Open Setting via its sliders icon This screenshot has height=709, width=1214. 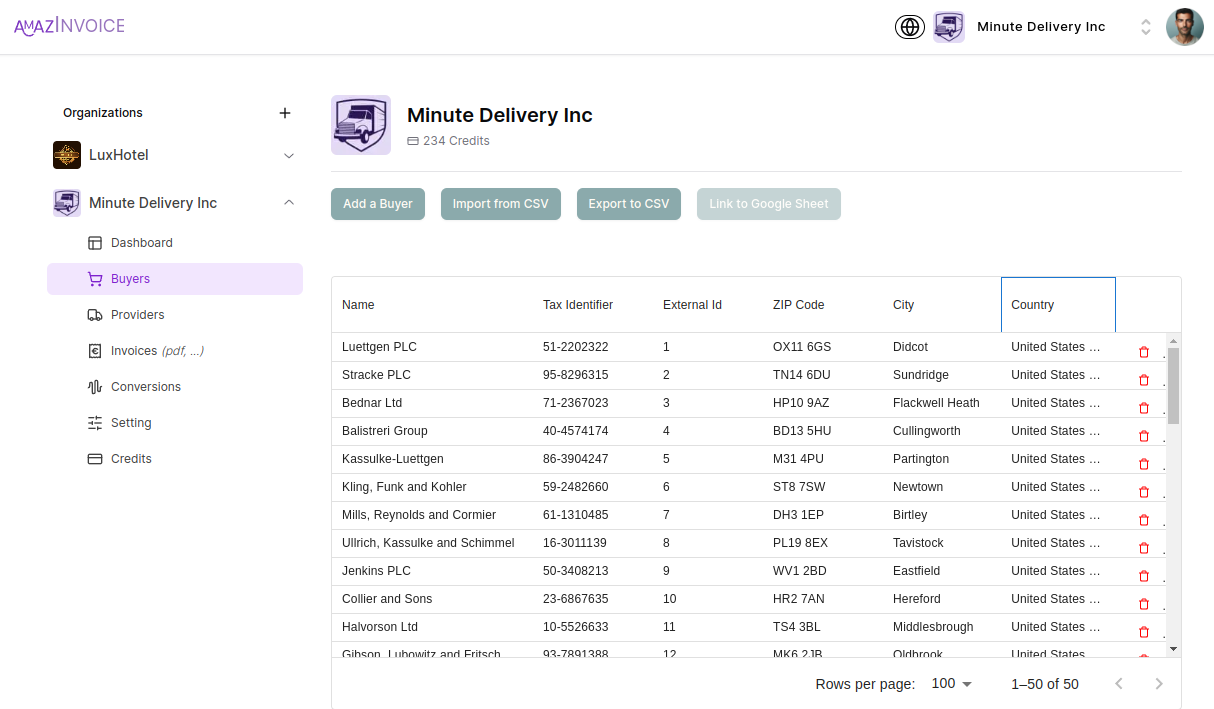tap(94, 422)
